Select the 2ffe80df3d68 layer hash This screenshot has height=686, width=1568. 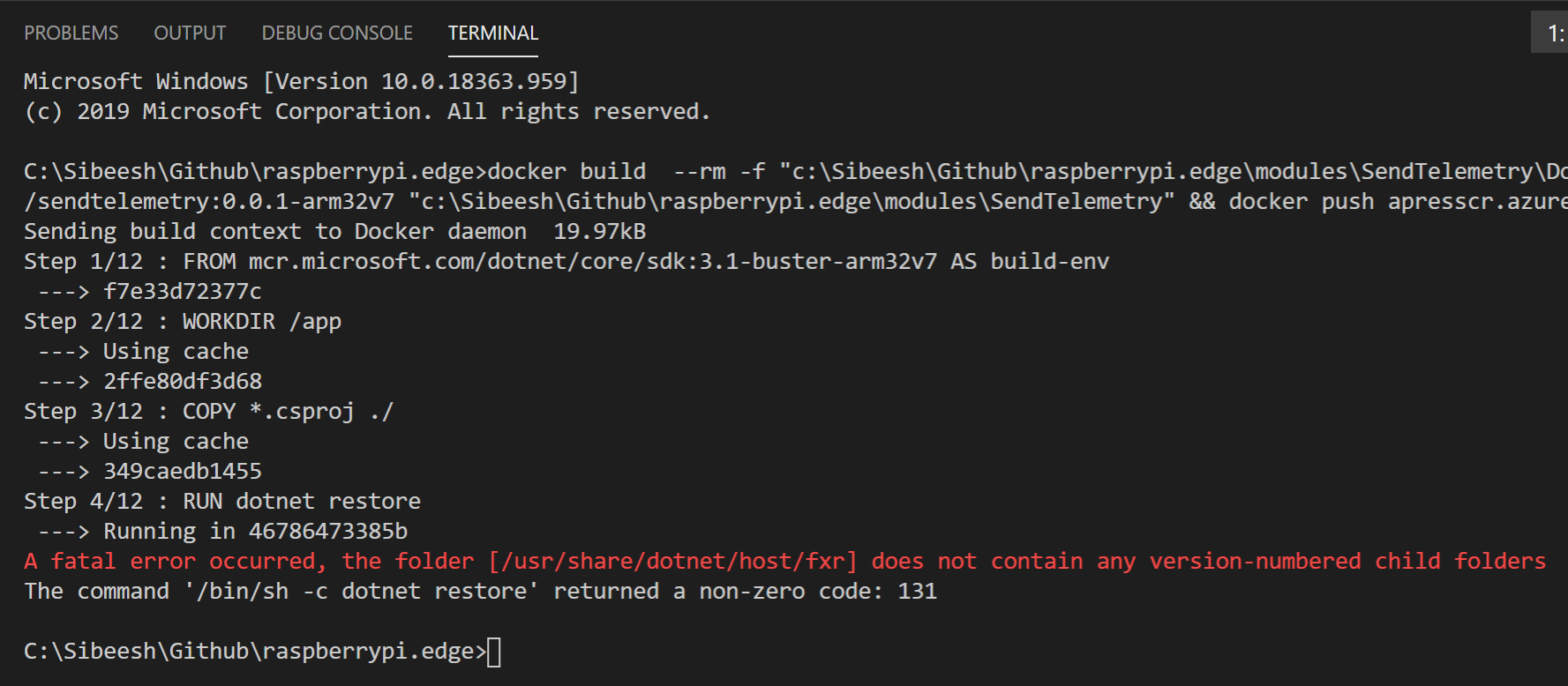click(x=182, y=382)
